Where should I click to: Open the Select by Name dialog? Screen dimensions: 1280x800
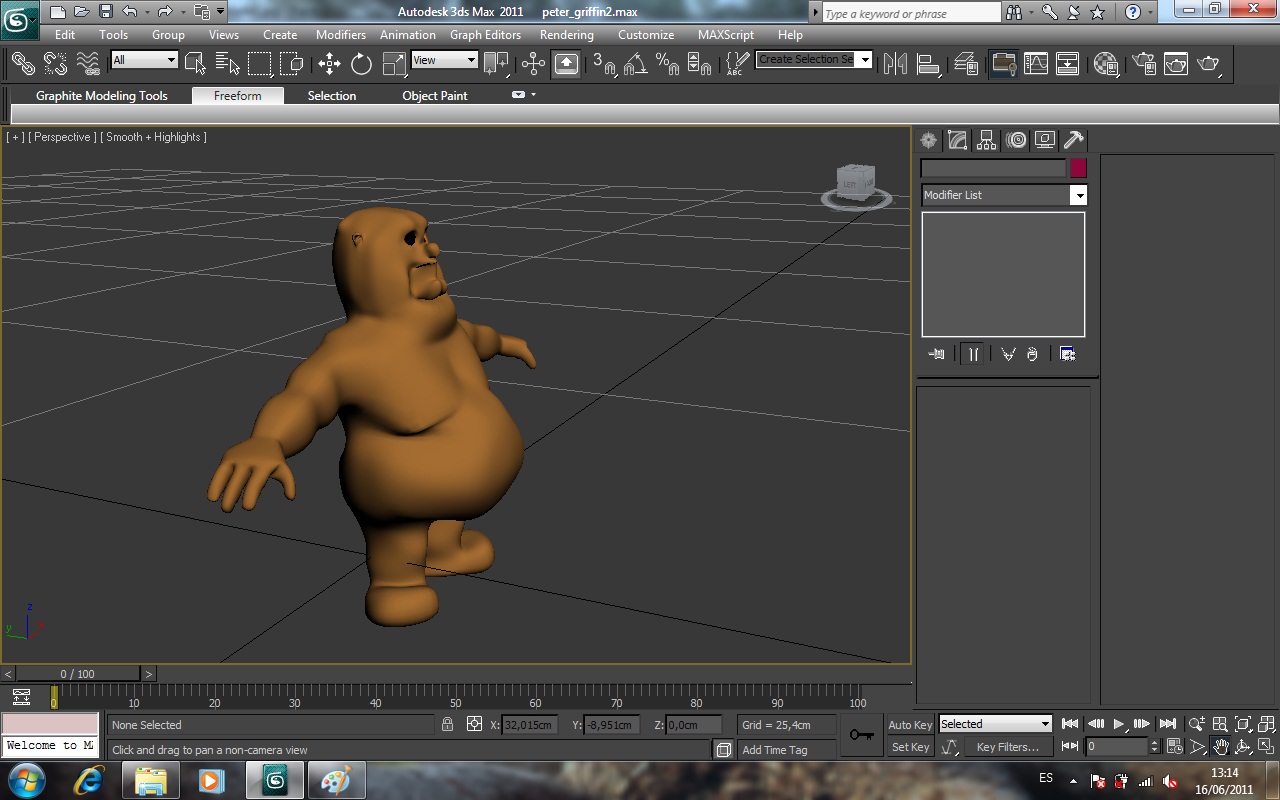coord(228,63)
